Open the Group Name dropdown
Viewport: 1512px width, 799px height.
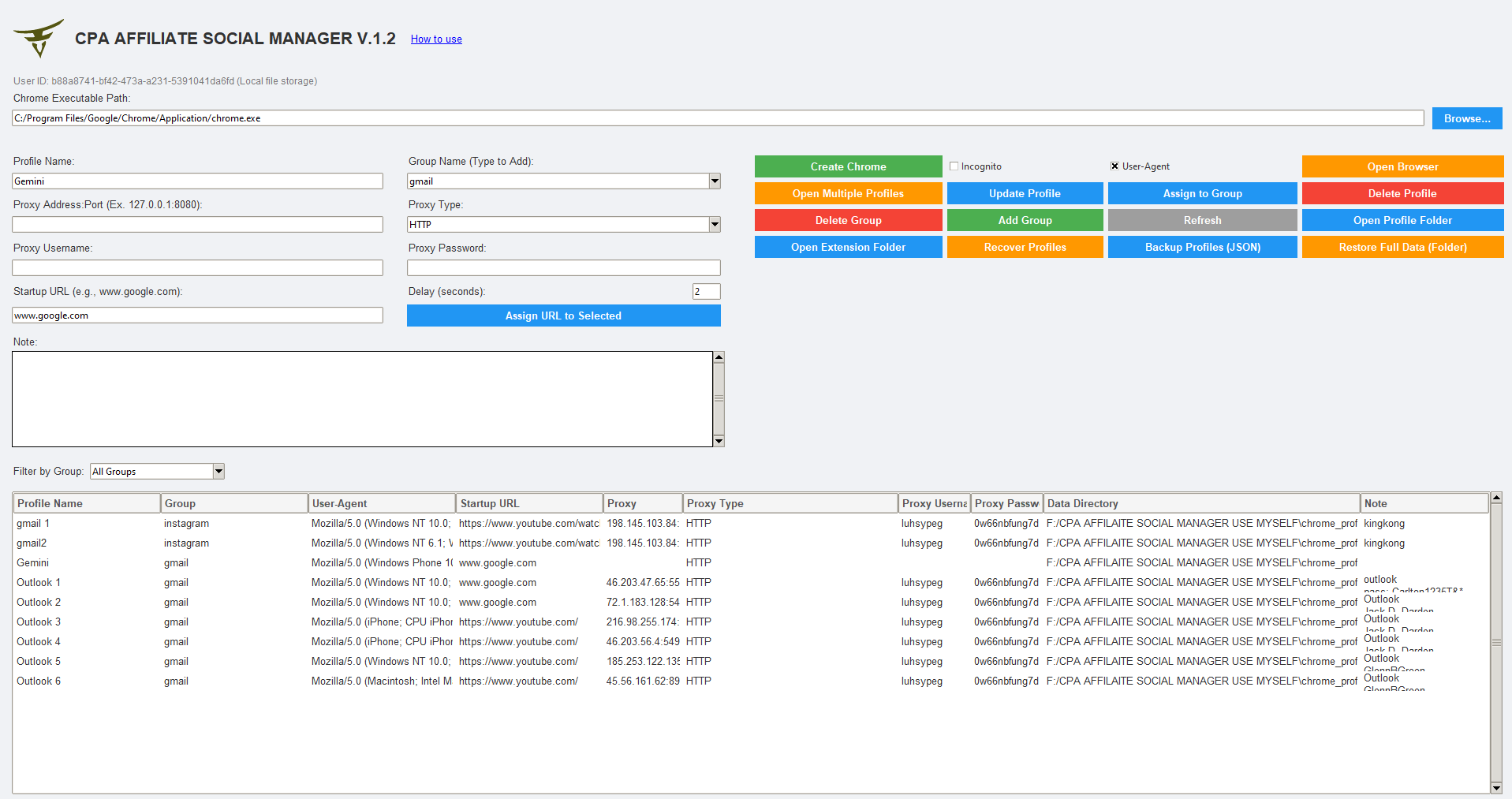point(715,181)
